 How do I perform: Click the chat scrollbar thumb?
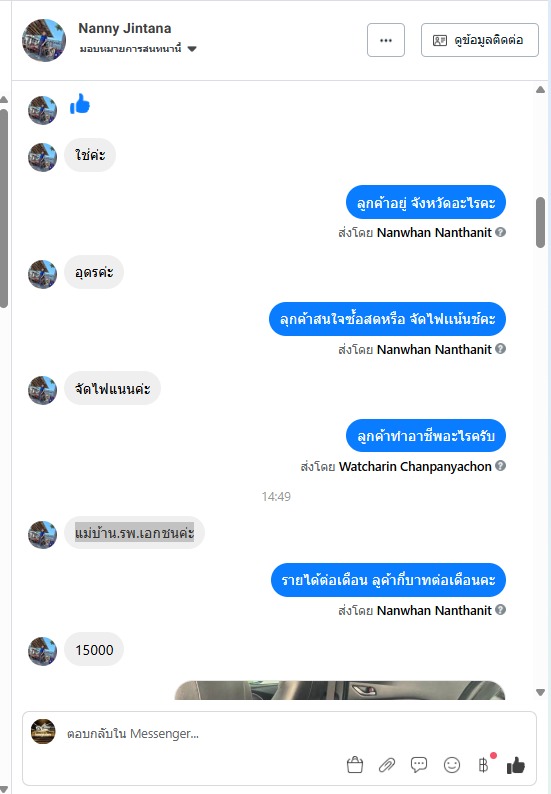pos(540,222)
